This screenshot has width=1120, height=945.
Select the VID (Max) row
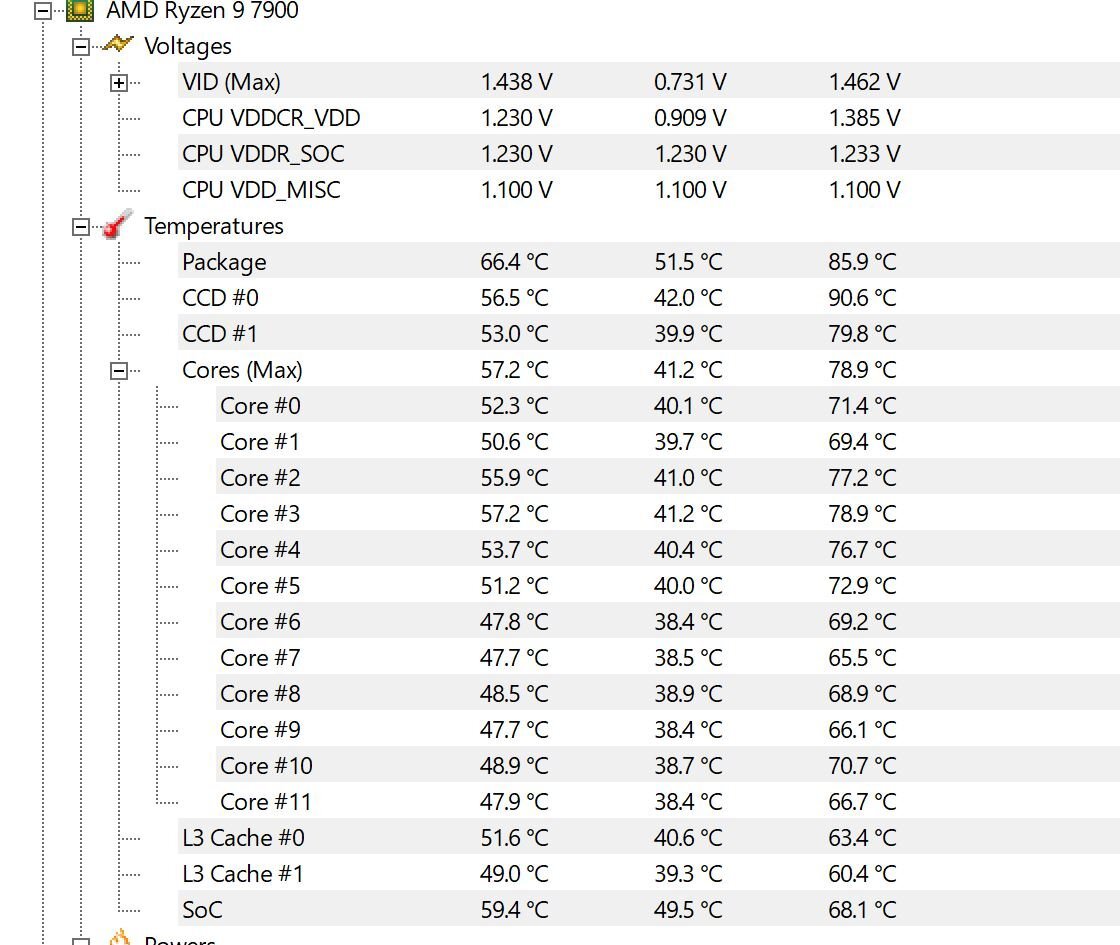coord(649,81)
